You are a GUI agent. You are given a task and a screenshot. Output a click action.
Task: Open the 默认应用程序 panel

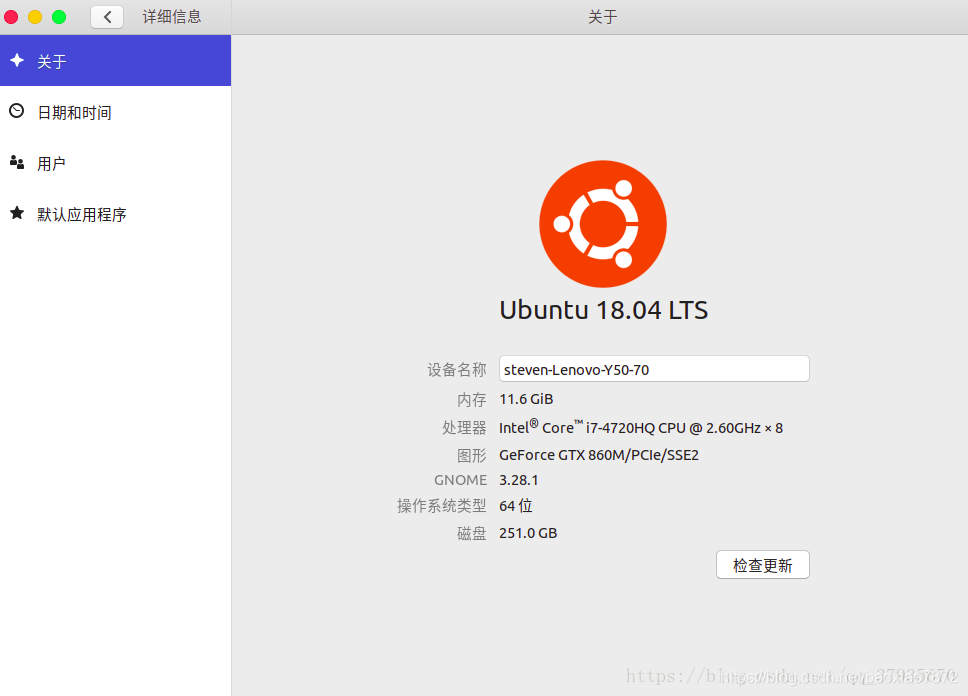(115, 214)
